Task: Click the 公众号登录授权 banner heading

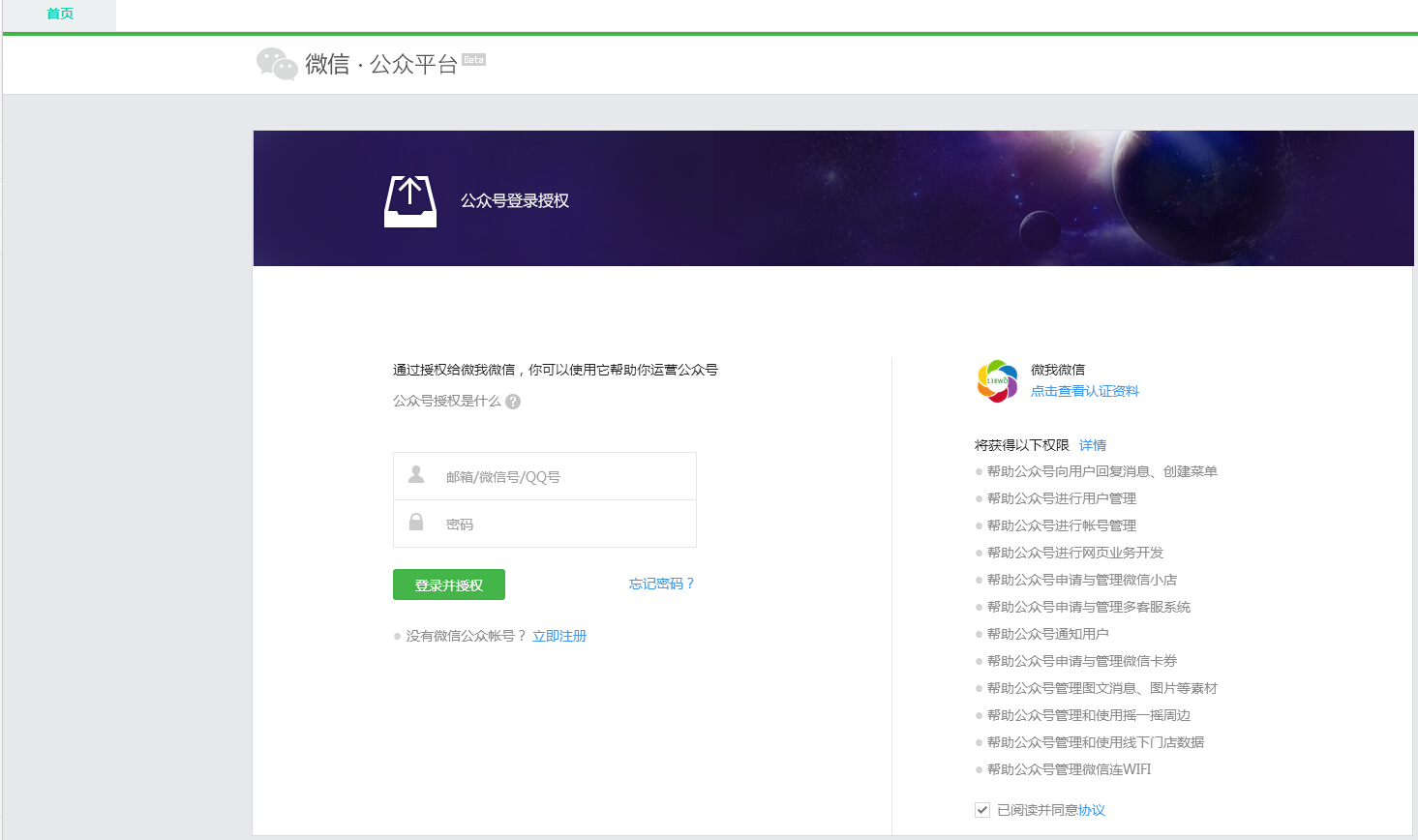Action: pos(514,201)
